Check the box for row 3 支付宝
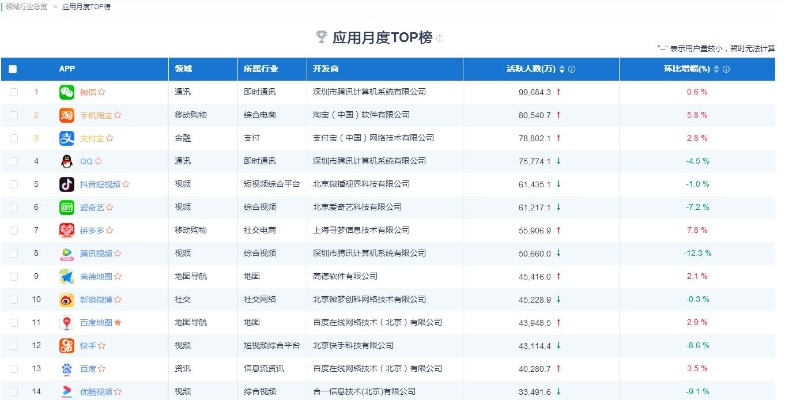Screen dimensions: 785x400 tap(14, 138)
